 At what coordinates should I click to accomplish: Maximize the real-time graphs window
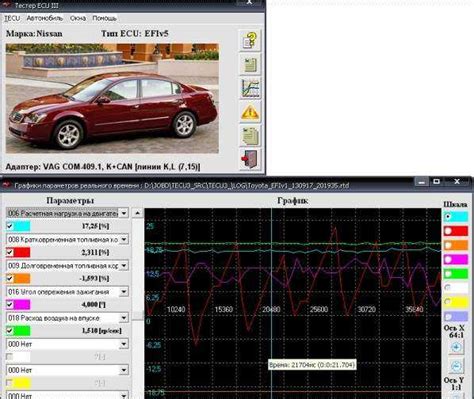click(436, 182)
